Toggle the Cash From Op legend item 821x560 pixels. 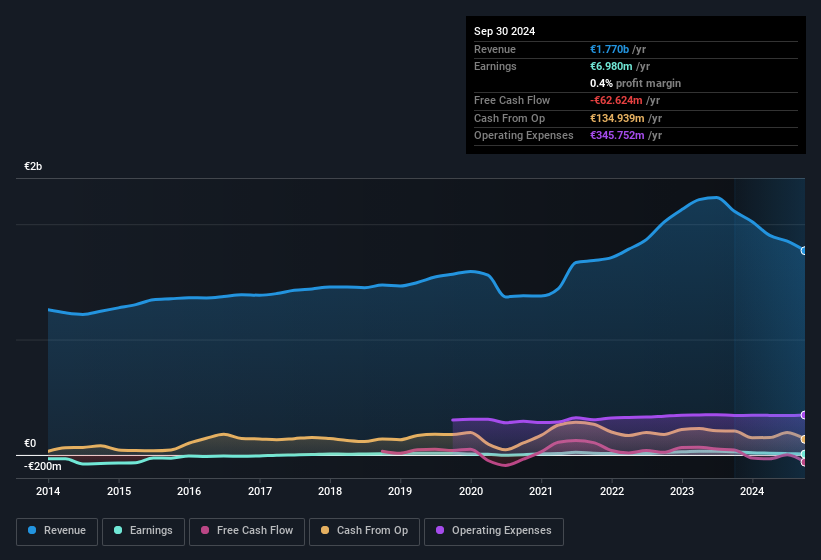[x=362, y=531]
